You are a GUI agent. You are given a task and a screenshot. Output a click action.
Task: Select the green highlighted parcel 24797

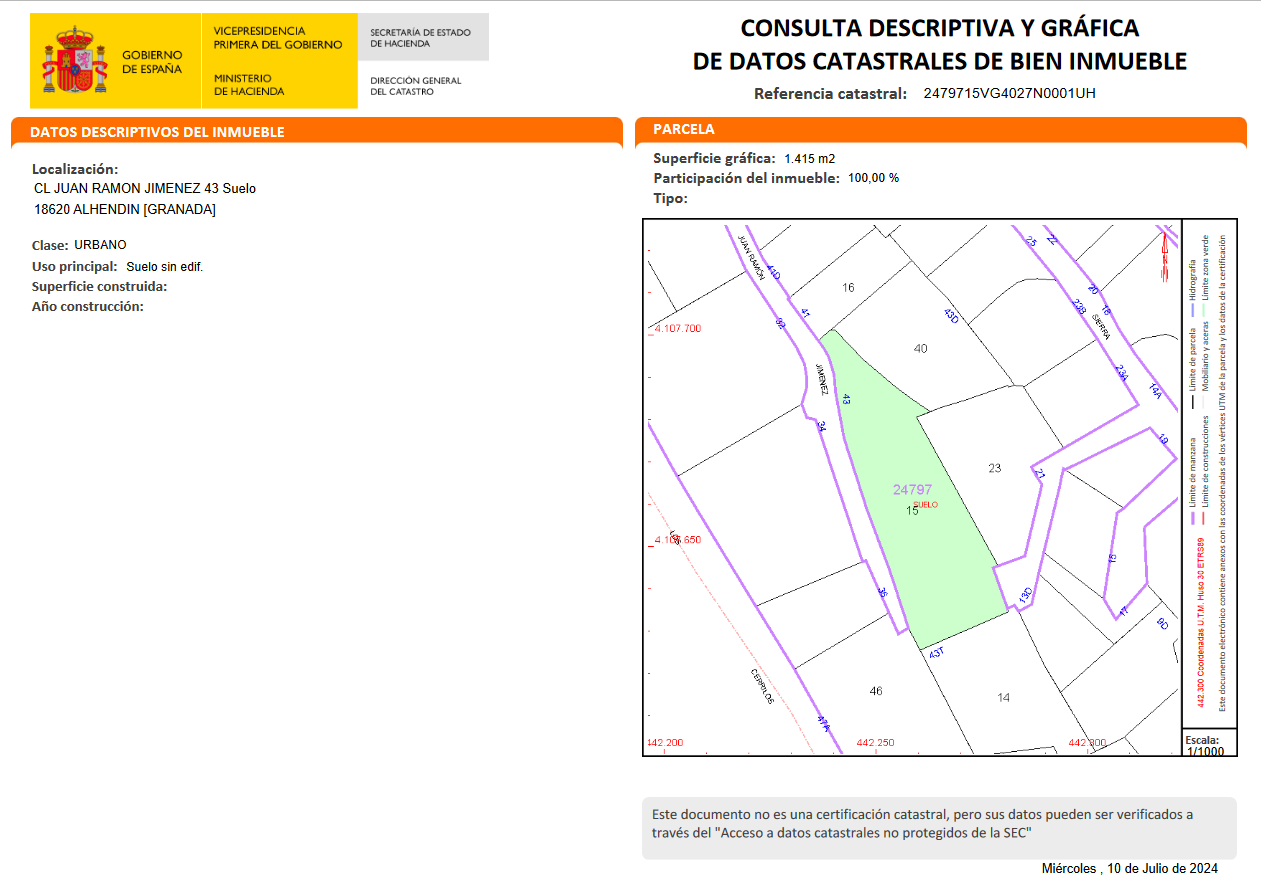point(915,500)
